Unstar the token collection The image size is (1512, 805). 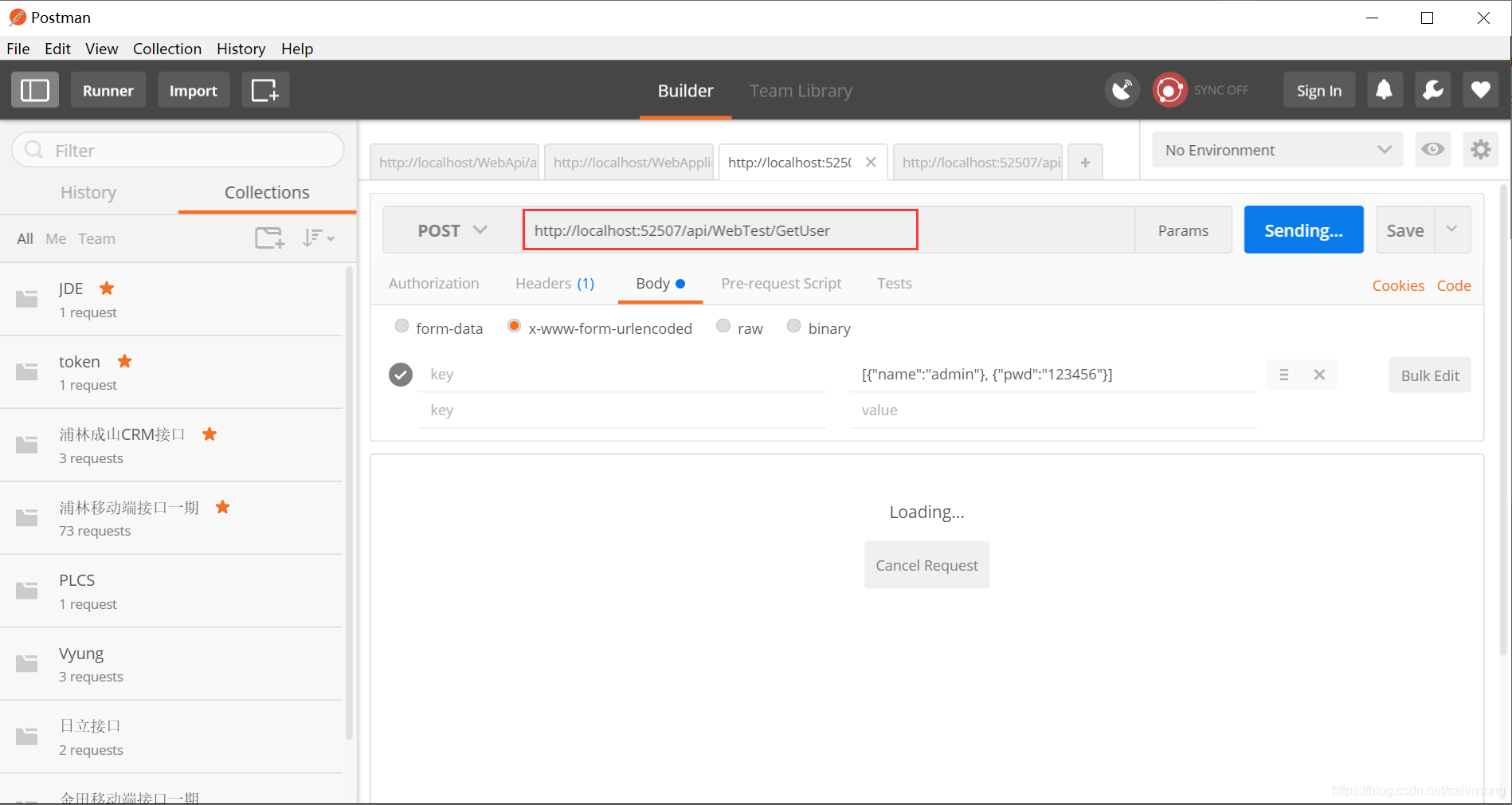coord(124,361)
